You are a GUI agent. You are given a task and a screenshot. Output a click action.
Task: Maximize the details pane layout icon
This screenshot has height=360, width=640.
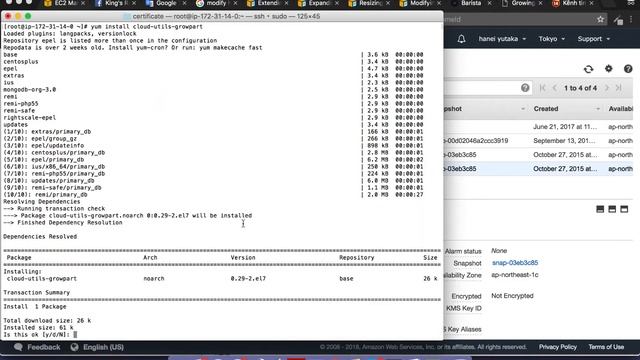624,209
